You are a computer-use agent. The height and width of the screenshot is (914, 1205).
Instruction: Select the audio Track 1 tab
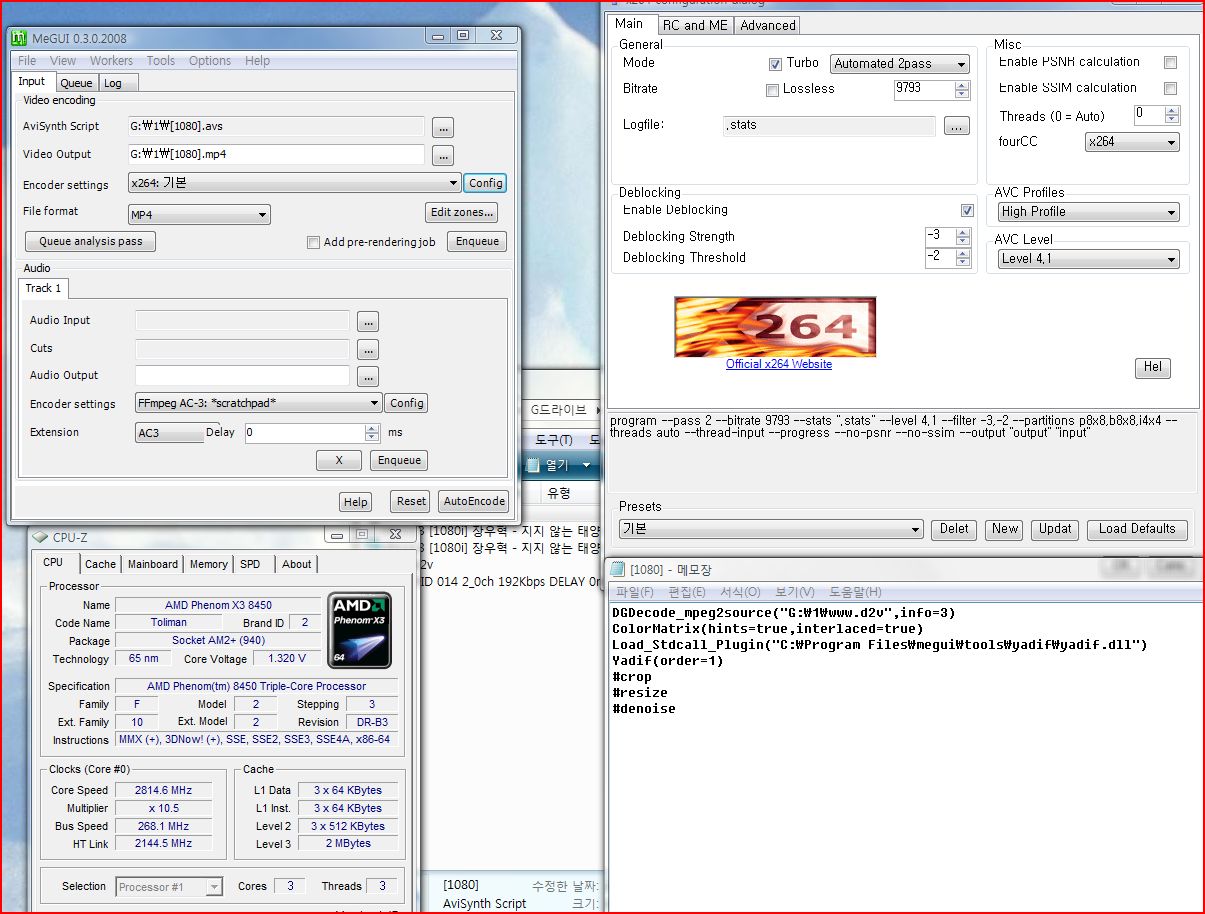point(43,288)
